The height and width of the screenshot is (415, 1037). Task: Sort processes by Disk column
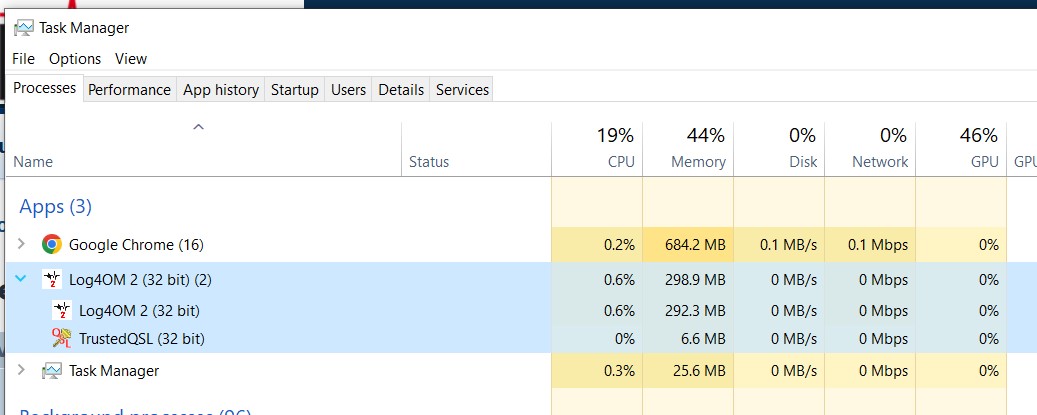click(779, 149)
